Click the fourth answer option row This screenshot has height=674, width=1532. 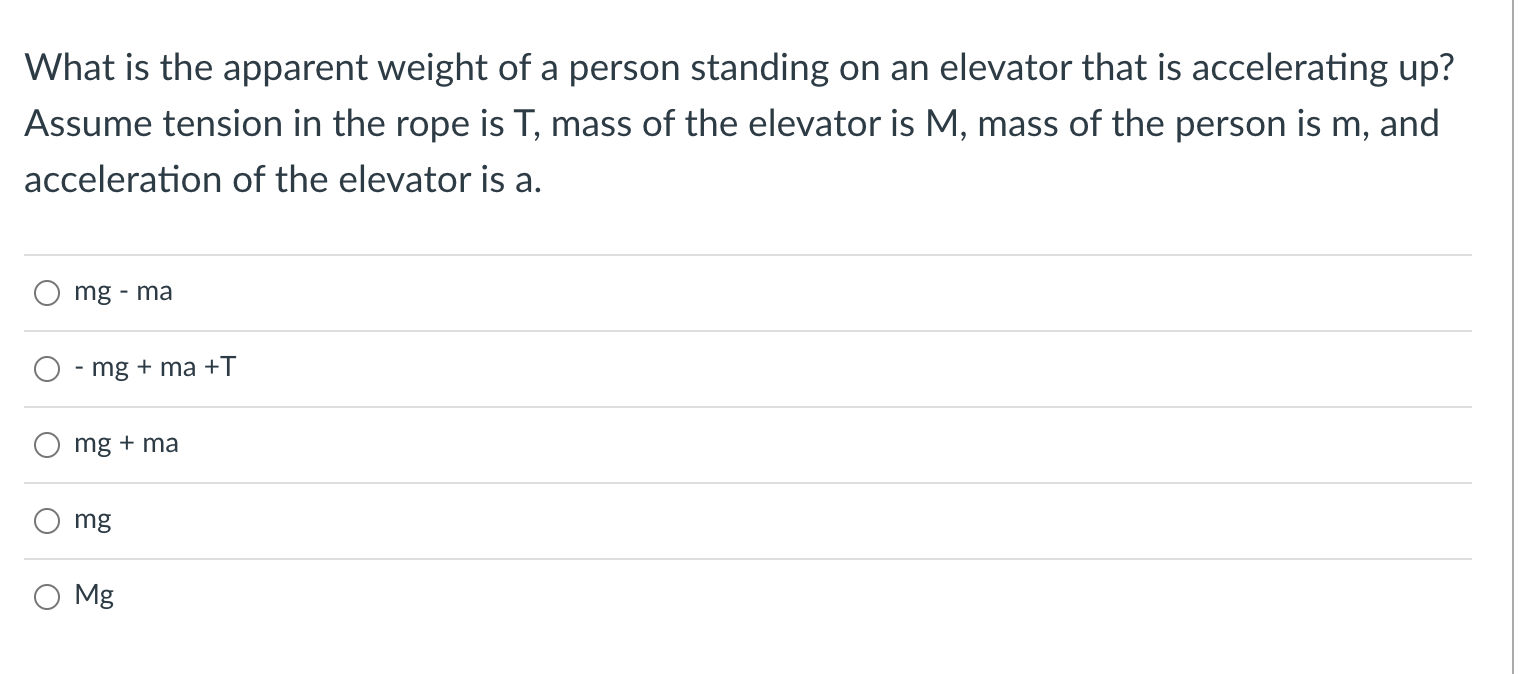748,520
